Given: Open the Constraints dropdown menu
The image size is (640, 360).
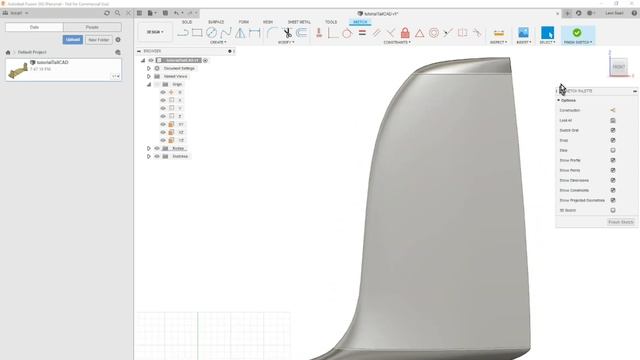Looking at the screenshot, I should [x=397, y=42].
